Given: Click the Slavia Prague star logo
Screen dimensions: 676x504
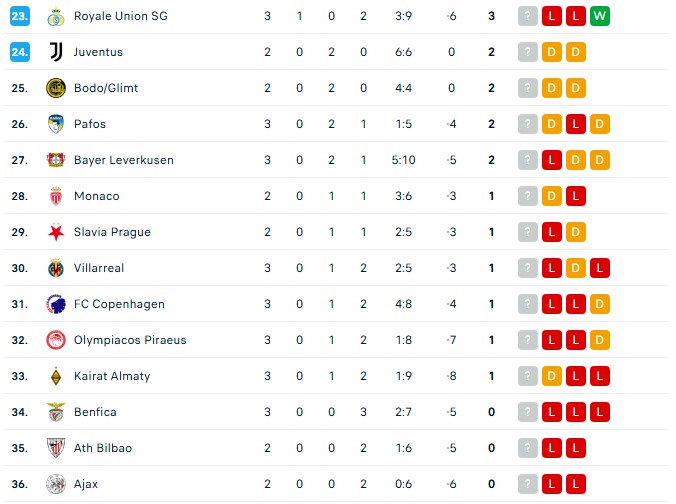Looking at the screenshot, I should [x=55, y=232].
